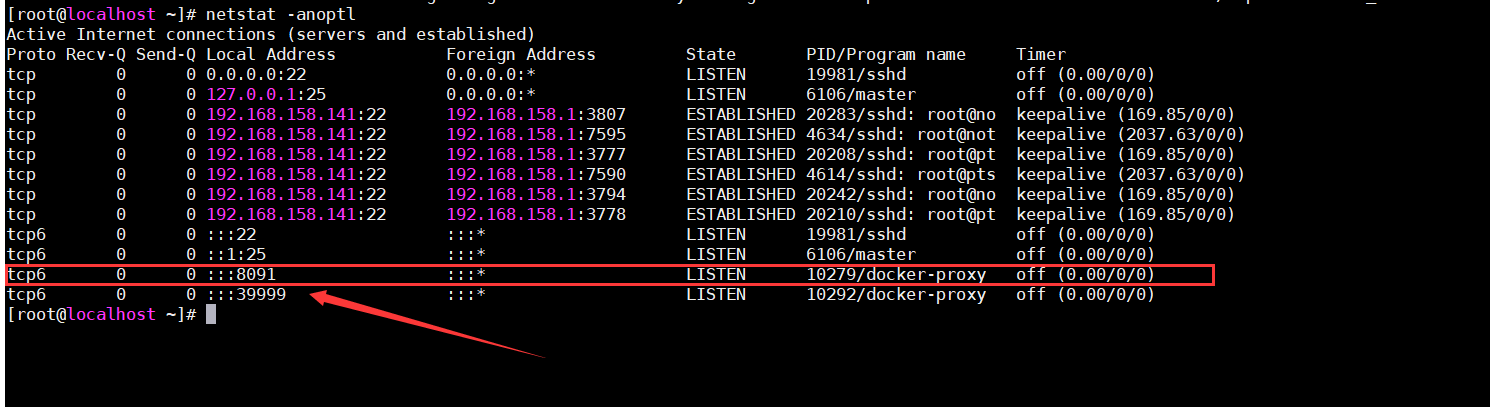Click 'keepalive (2037.63/0/0)' in the 4634 row
The image size is (1490, 407).
[1131, 135]
